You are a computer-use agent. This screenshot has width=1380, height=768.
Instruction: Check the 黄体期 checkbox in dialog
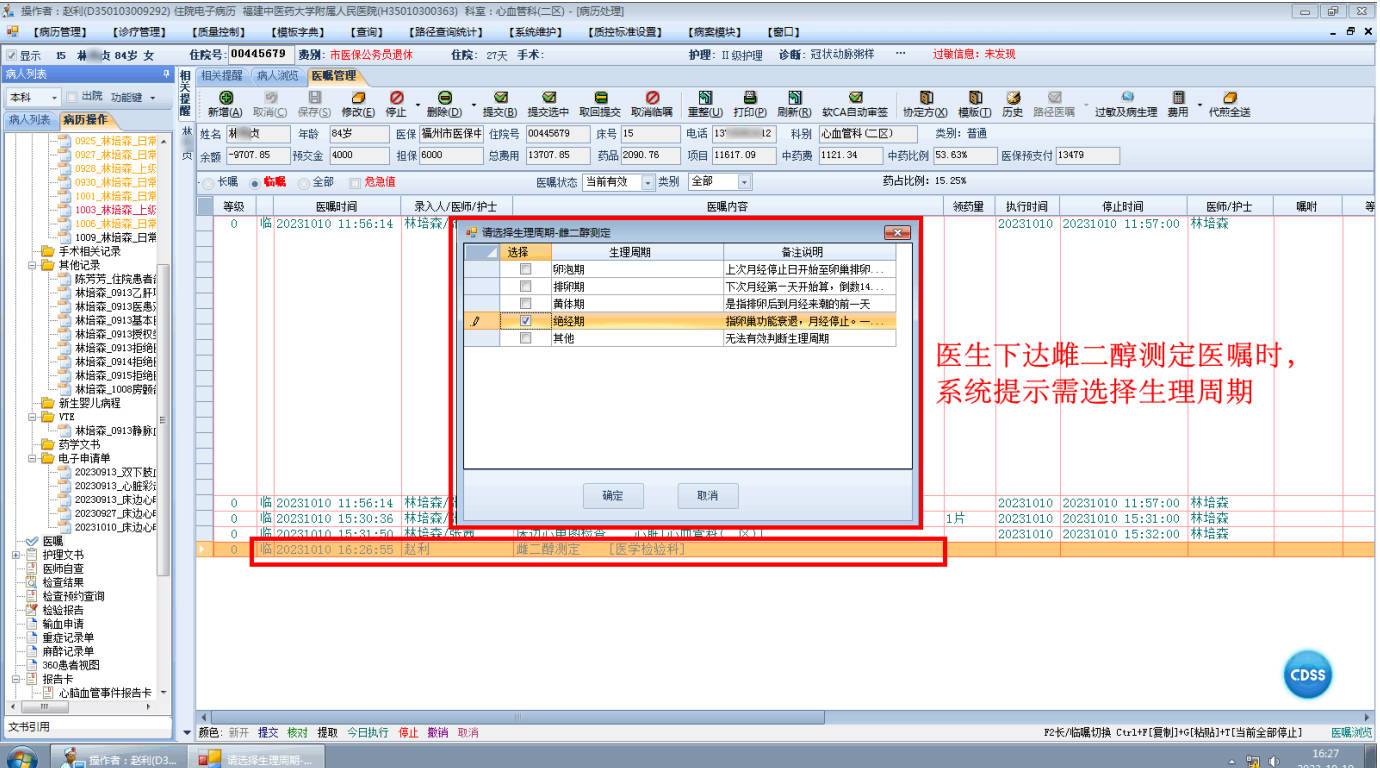[x=525, y=304]
